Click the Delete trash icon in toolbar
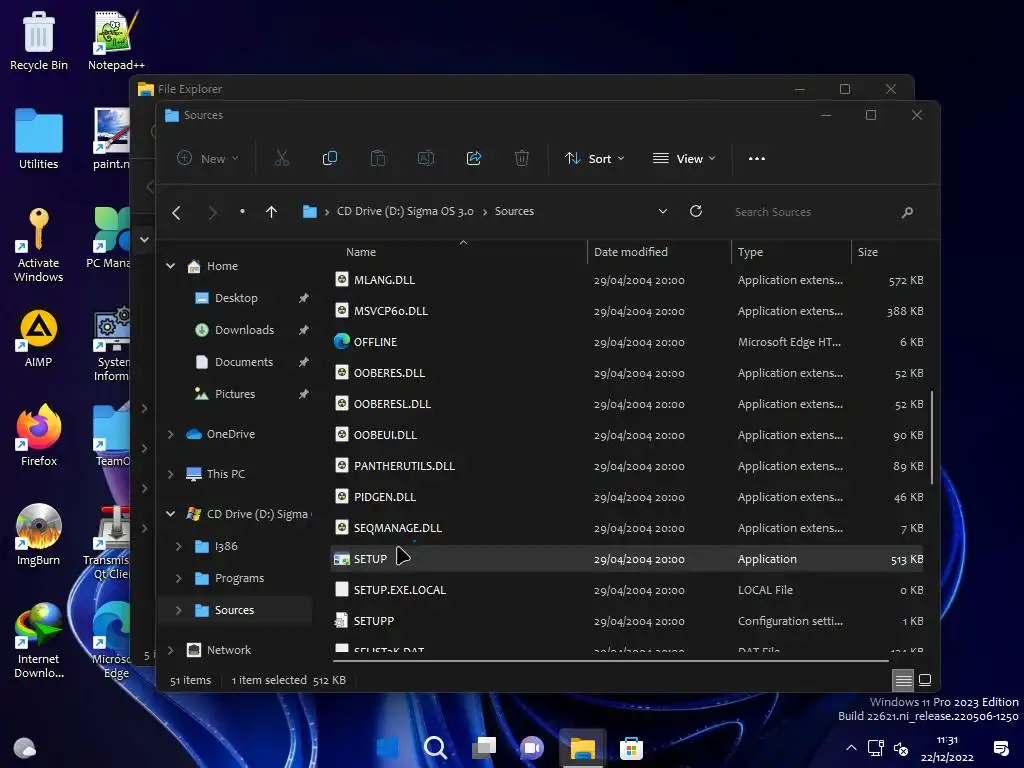Screen dimensions: 1024x768 (x=522, y=158)
